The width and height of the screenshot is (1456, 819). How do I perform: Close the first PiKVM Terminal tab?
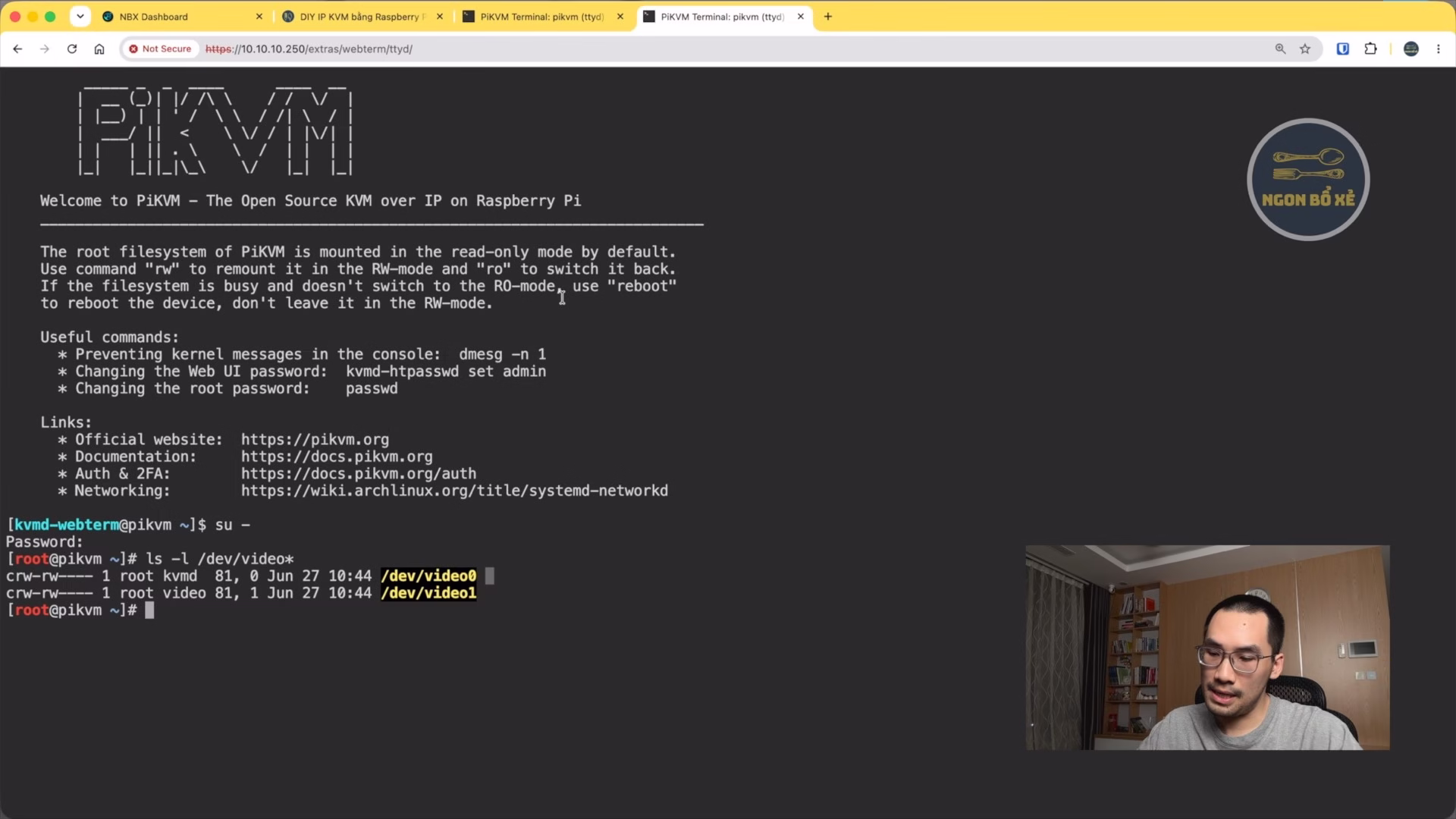(620, 16)
